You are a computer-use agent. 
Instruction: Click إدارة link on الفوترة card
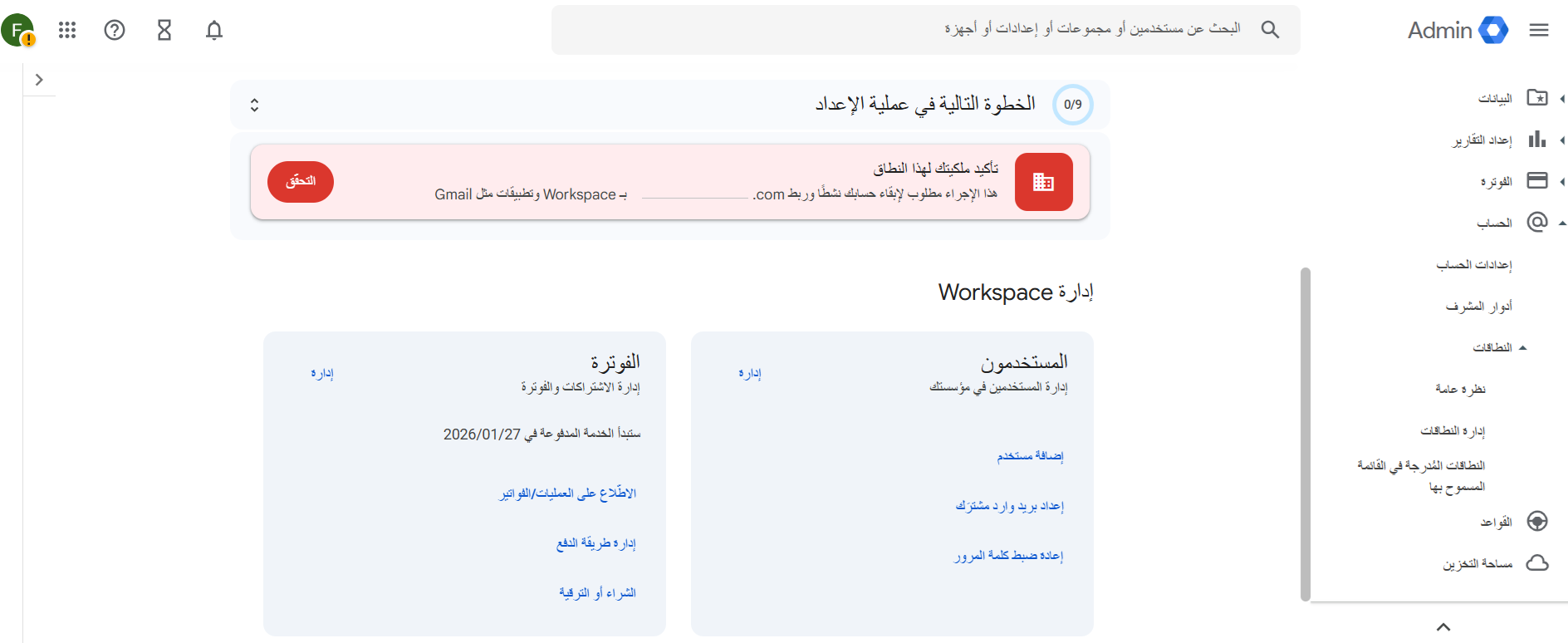[322, 374]
